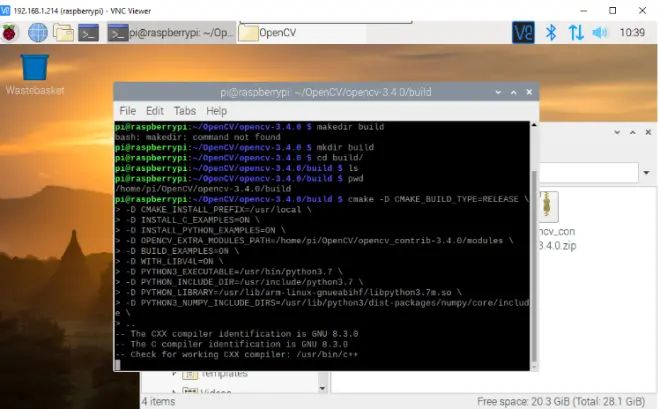Select the opencv_contrib zip file thumbnail
The image size is (660, 409).
[548, 206]
